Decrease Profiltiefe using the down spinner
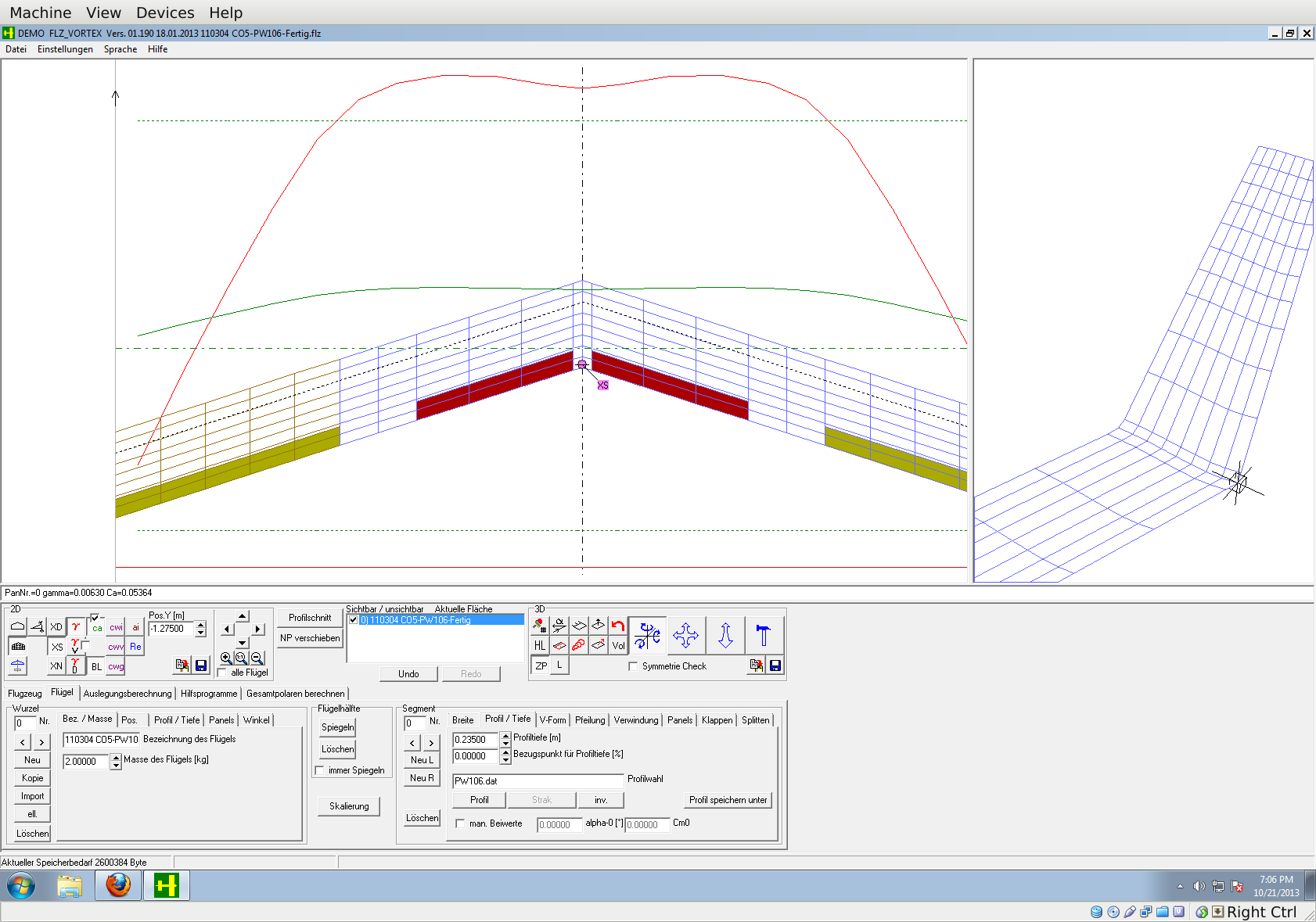Viewport: 1316px width, 922px height. point(506,743)
